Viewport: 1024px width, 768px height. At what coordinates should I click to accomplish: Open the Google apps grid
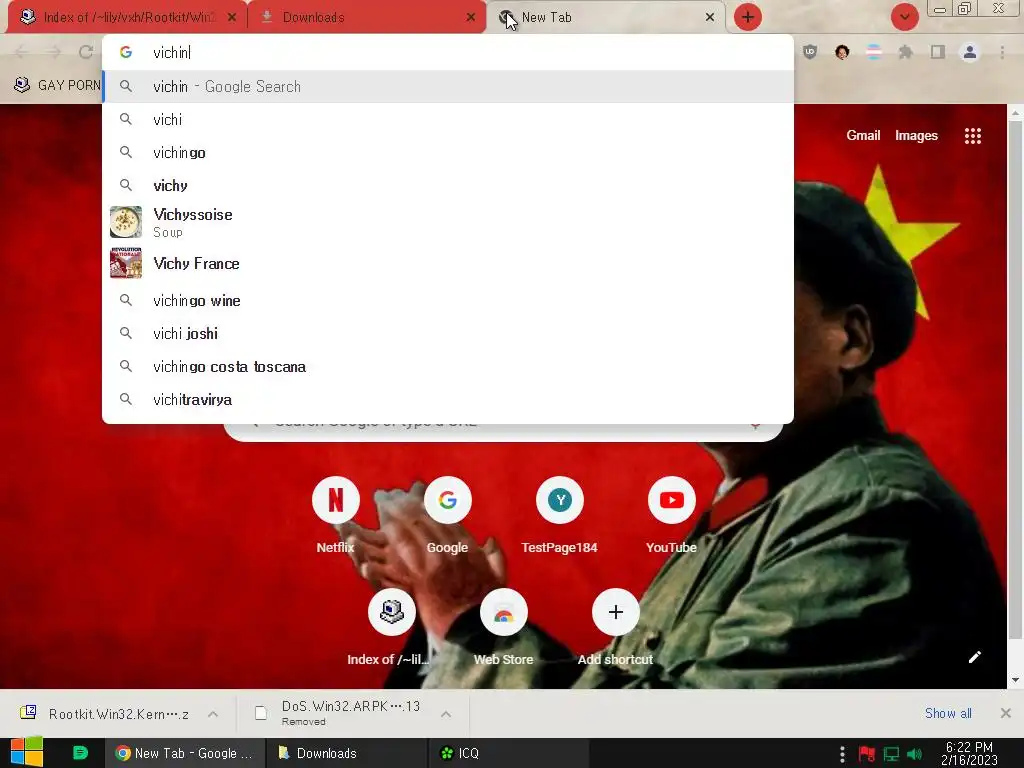(x=972, y=136)
